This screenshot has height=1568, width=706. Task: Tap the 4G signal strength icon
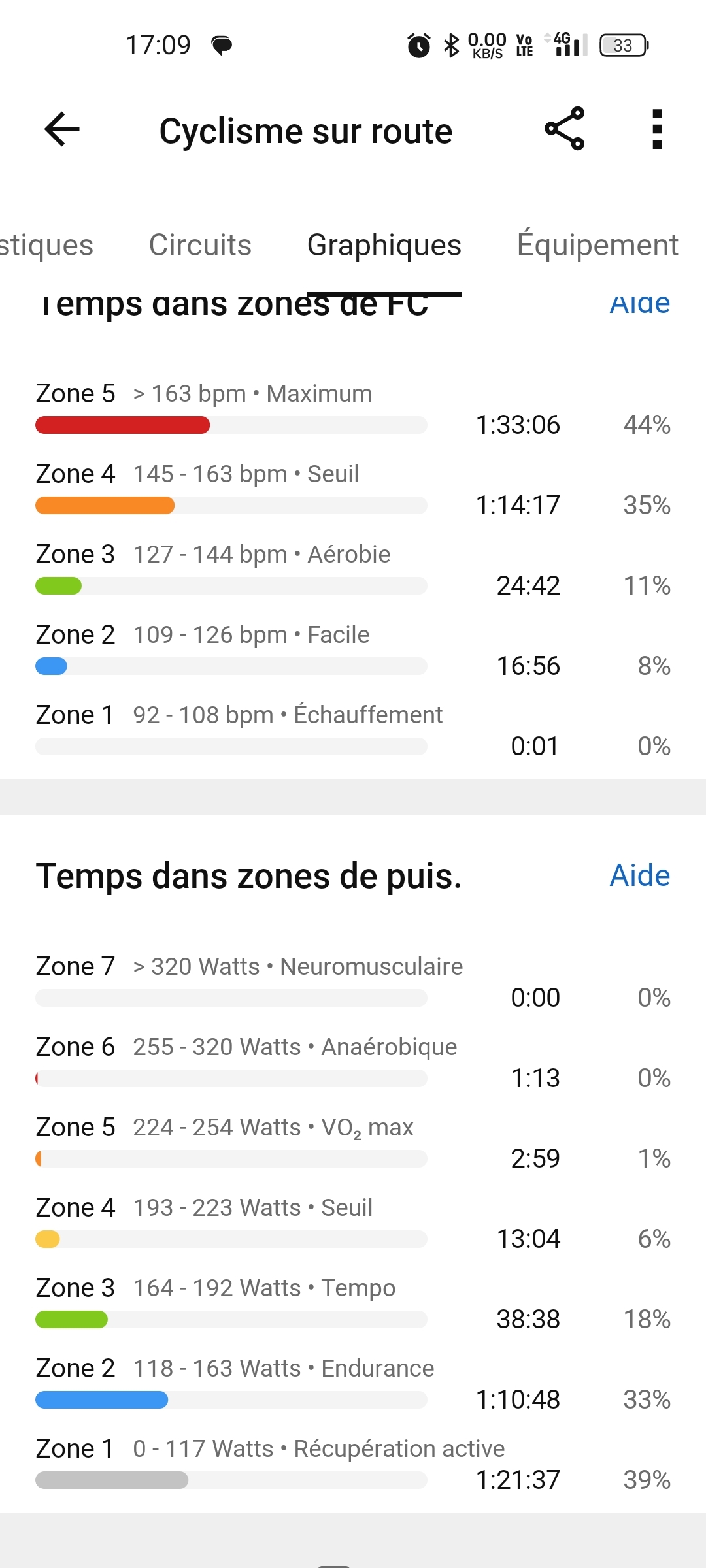pos(567,44)
